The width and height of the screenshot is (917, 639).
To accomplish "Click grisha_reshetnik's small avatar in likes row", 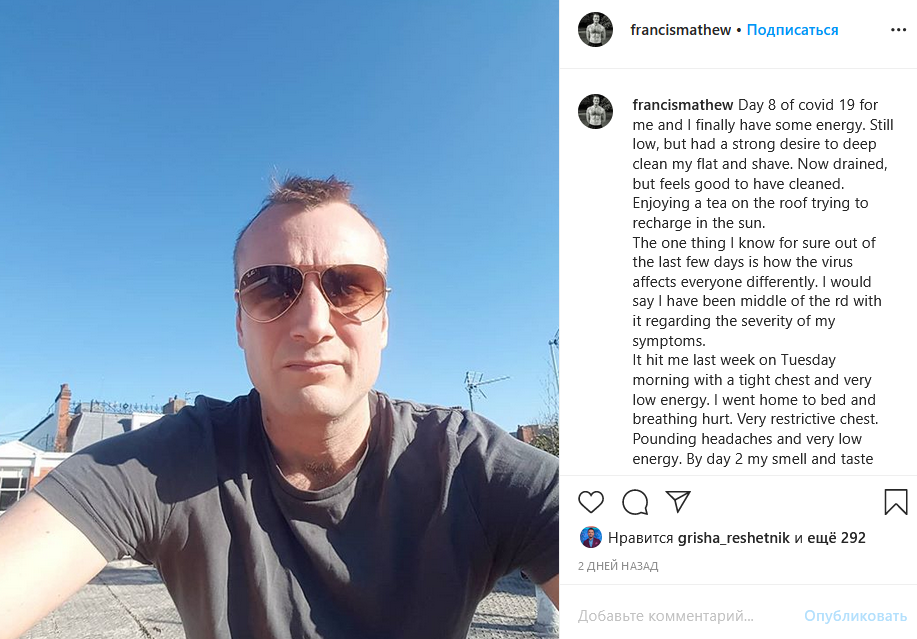I will [x=591, y=537].
